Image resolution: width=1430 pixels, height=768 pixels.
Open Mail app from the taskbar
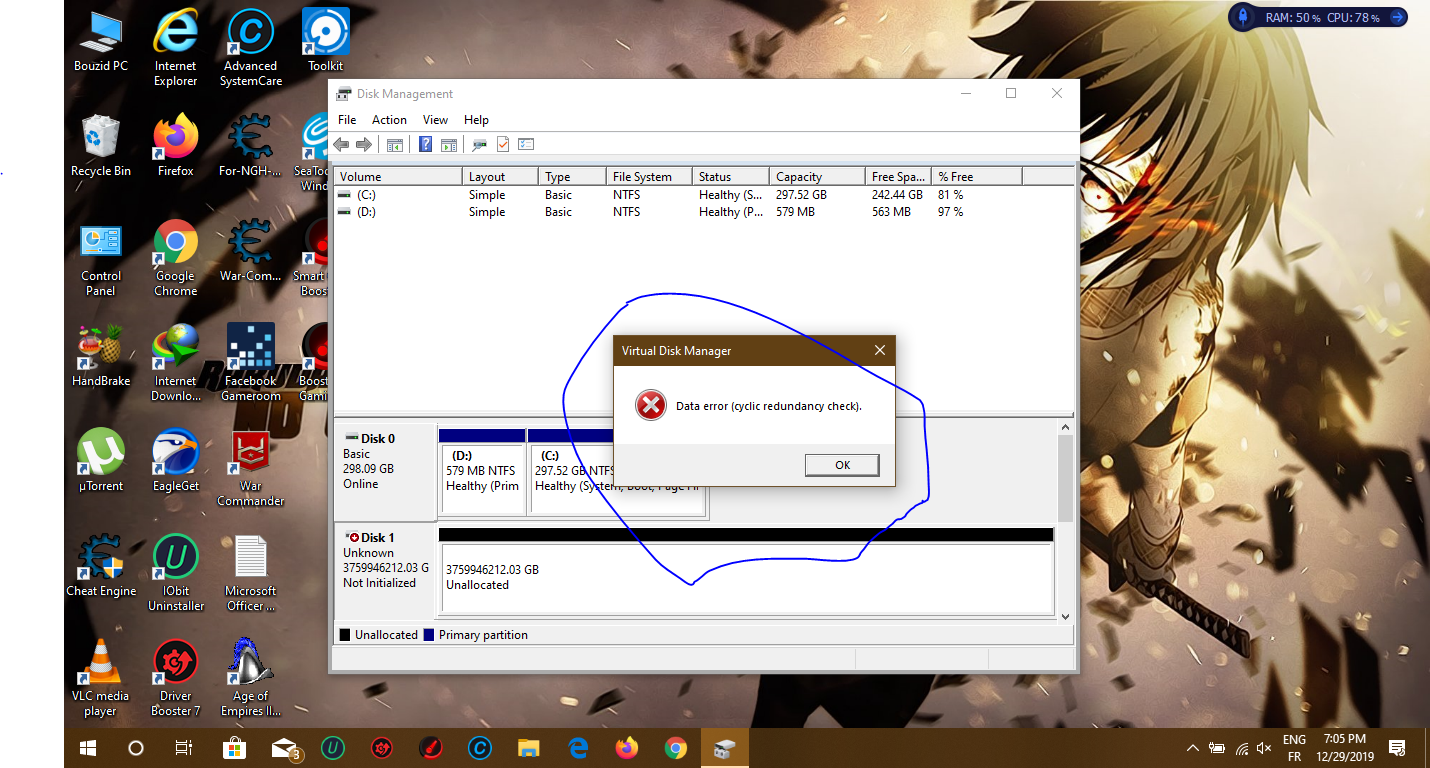coord(285,748)
